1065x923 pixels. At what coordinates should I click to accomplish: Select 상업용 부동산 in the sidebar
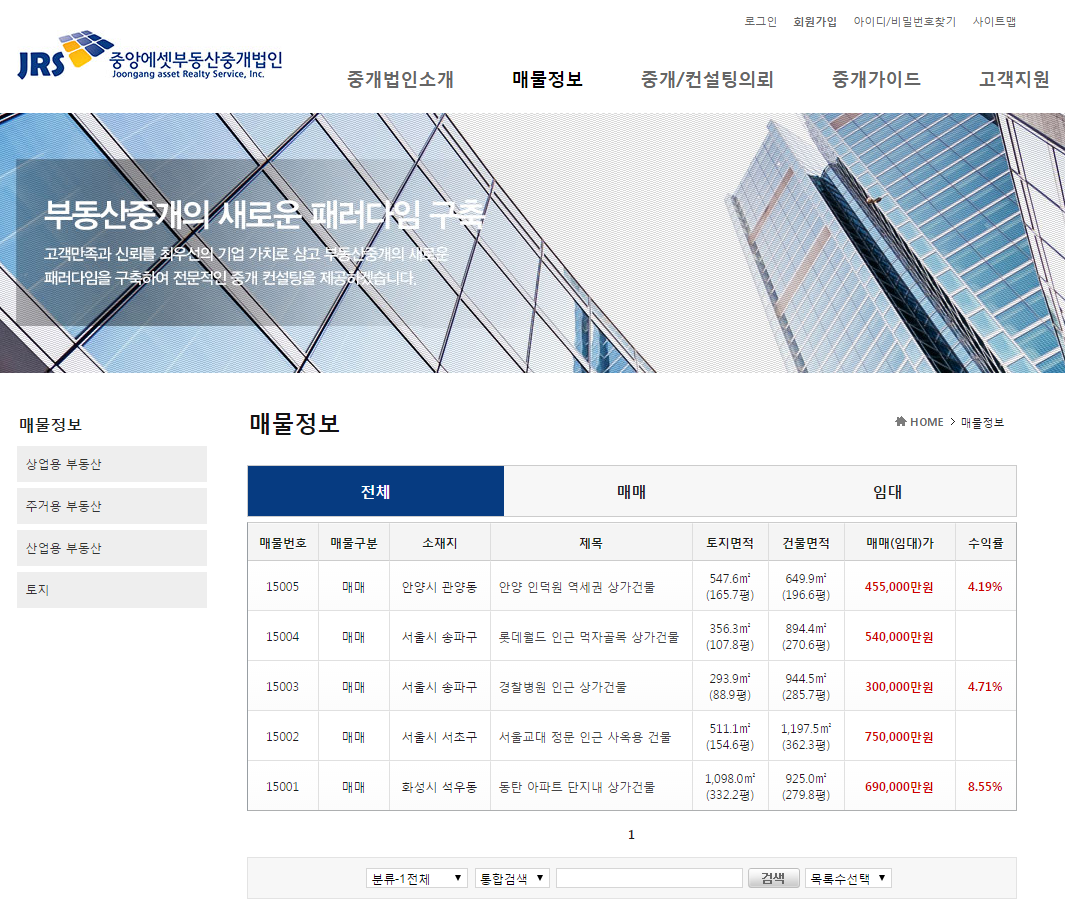coord(112,464)
